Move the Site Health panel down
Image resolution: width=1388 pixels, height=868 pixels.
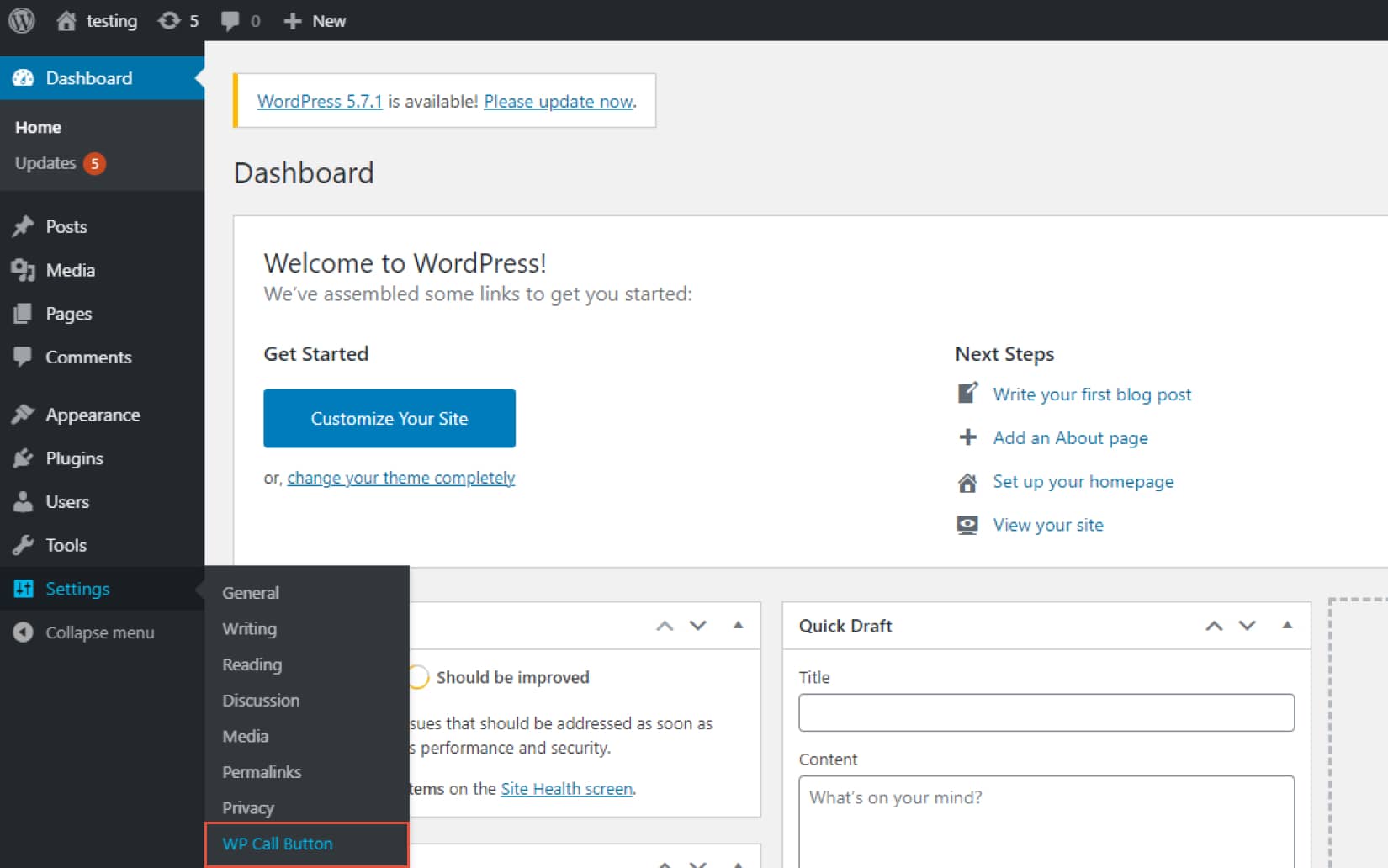tap(697, 626)
